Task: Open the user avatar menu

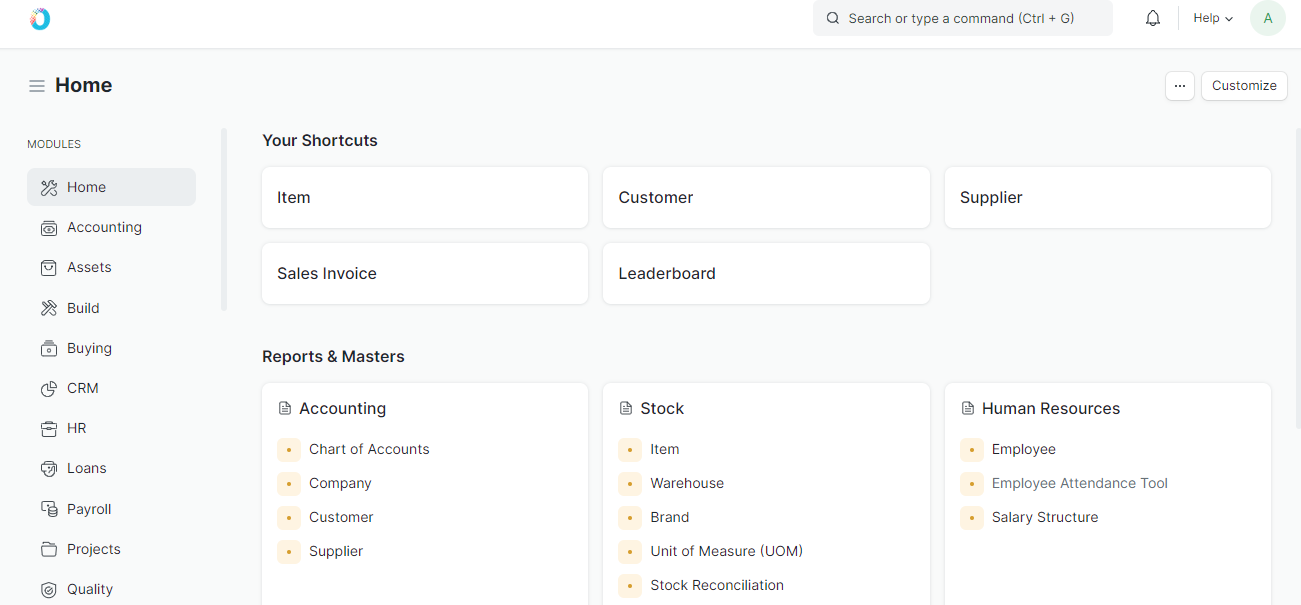Action: pyautogui.click(x=1268, y=18)
